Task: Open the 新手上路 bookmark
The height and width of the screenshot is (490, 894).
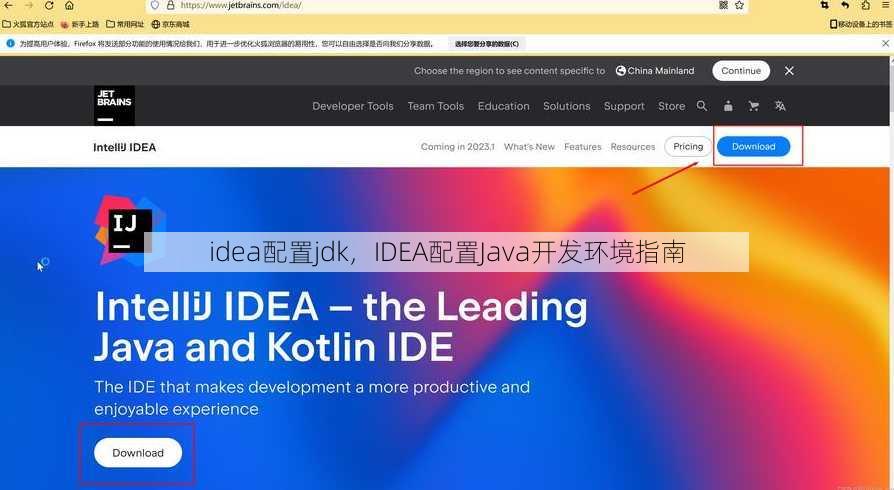Action: [80, 25]
